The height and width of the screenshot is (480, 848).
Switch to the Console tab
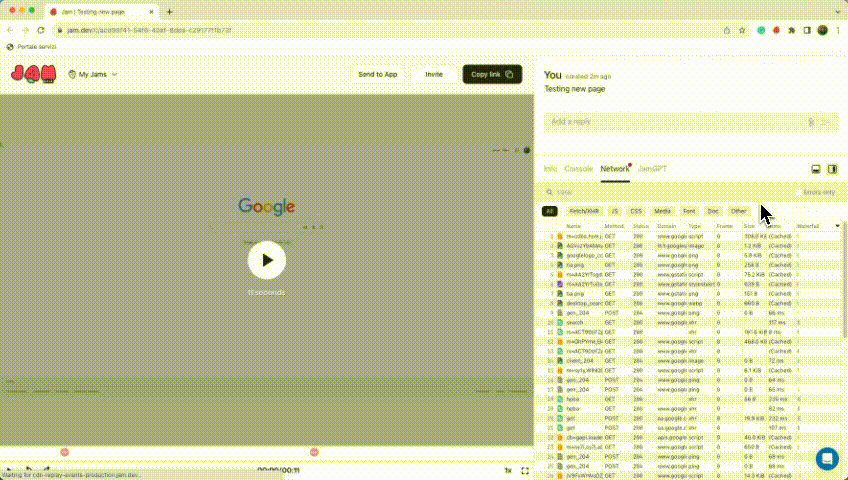(x=578, y=169)
